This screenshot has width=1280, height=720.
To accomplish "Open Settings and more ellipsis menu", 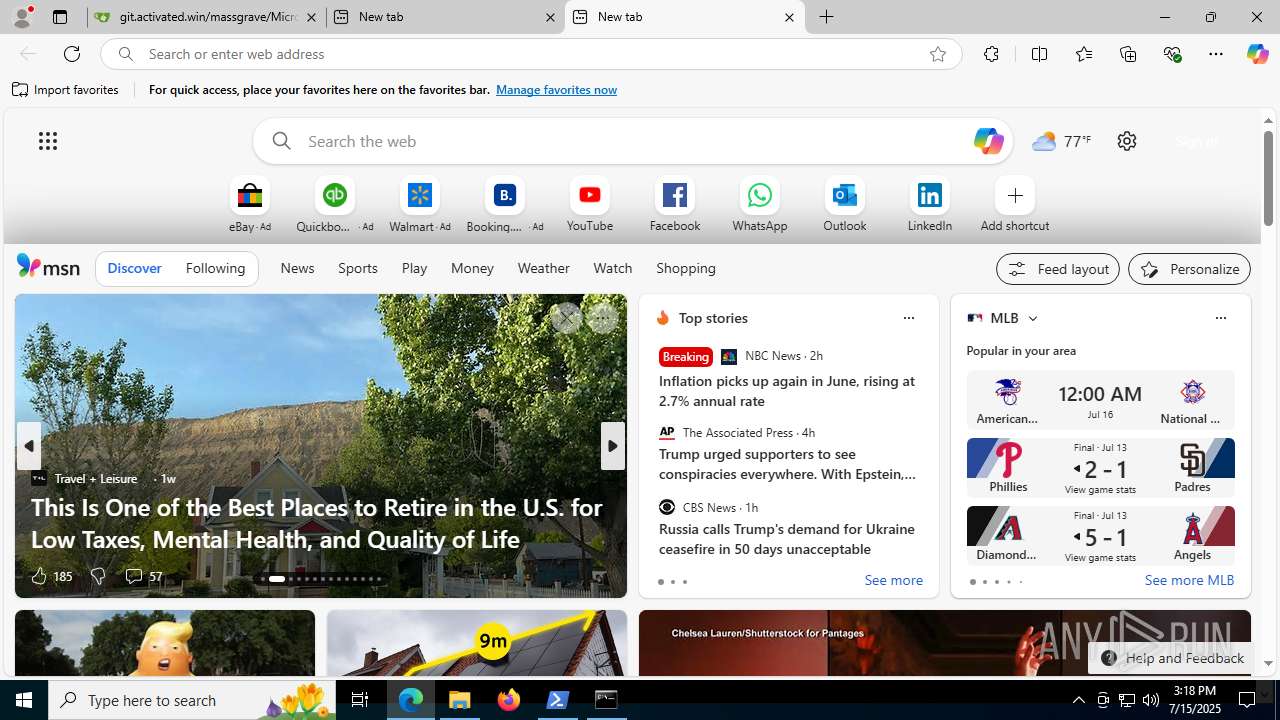I will [x=1216, y=54].
